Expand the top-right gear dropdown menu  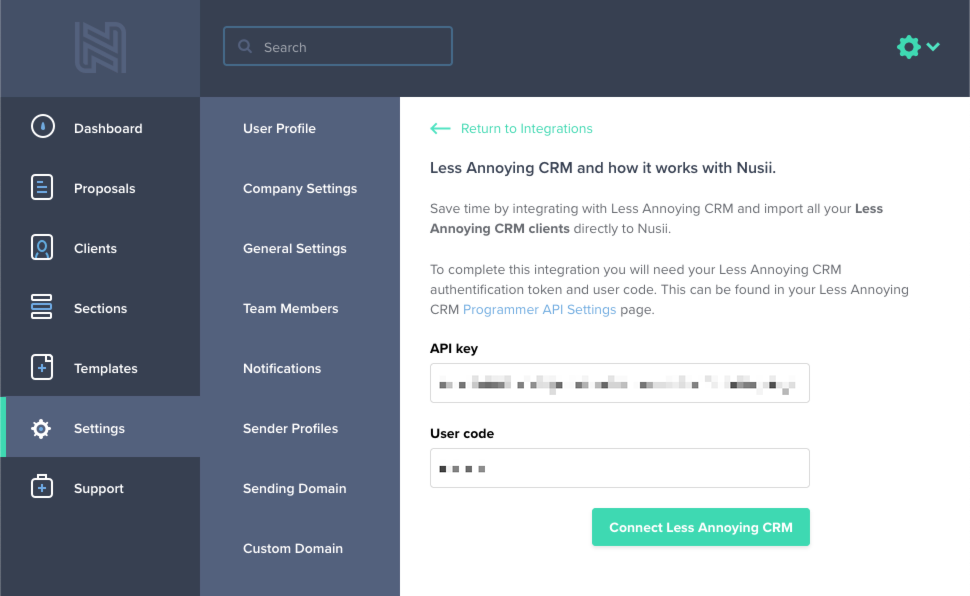click(918, 47)
